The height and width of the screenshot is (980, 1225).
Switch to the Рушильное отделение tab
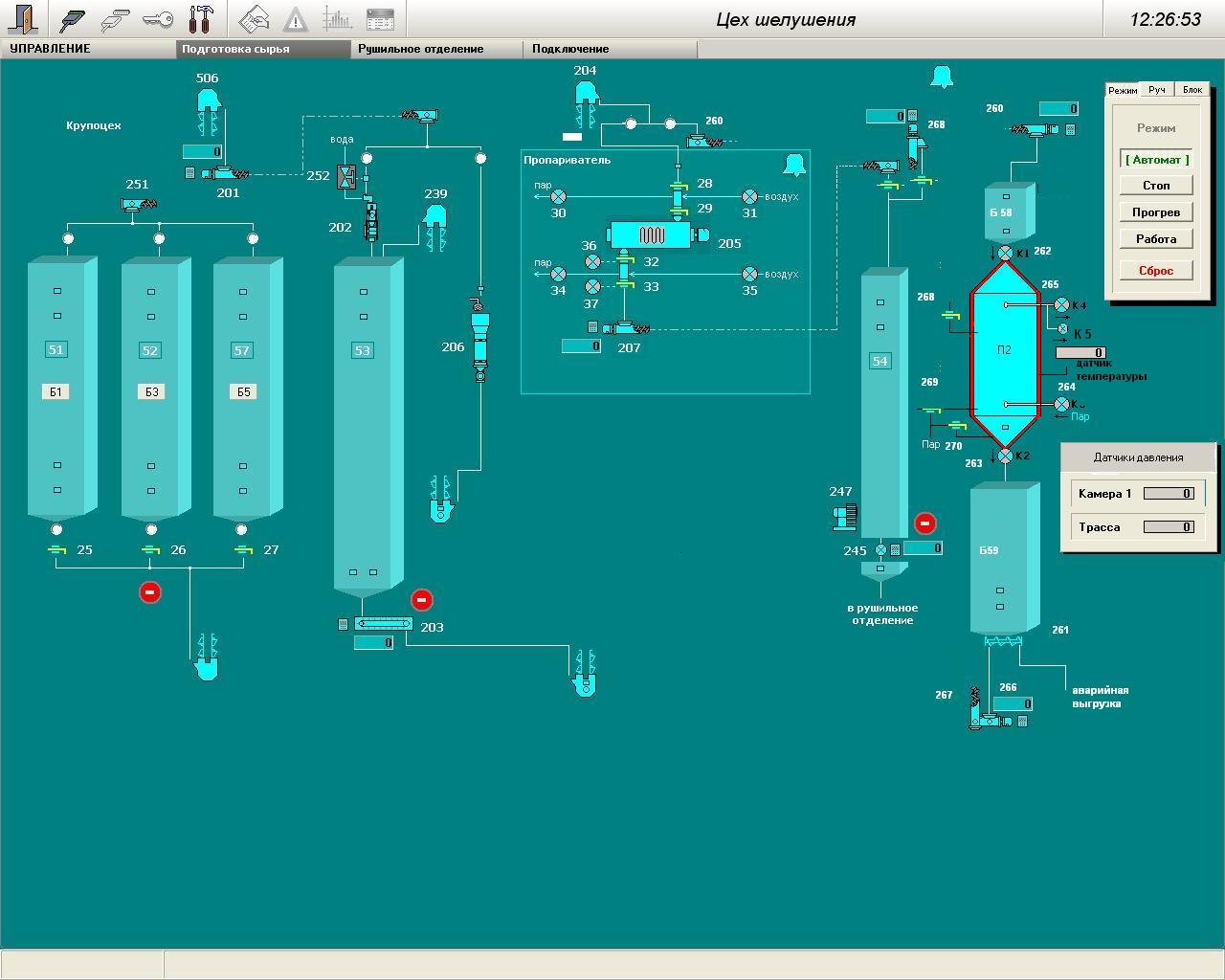(x=421, y=49)
